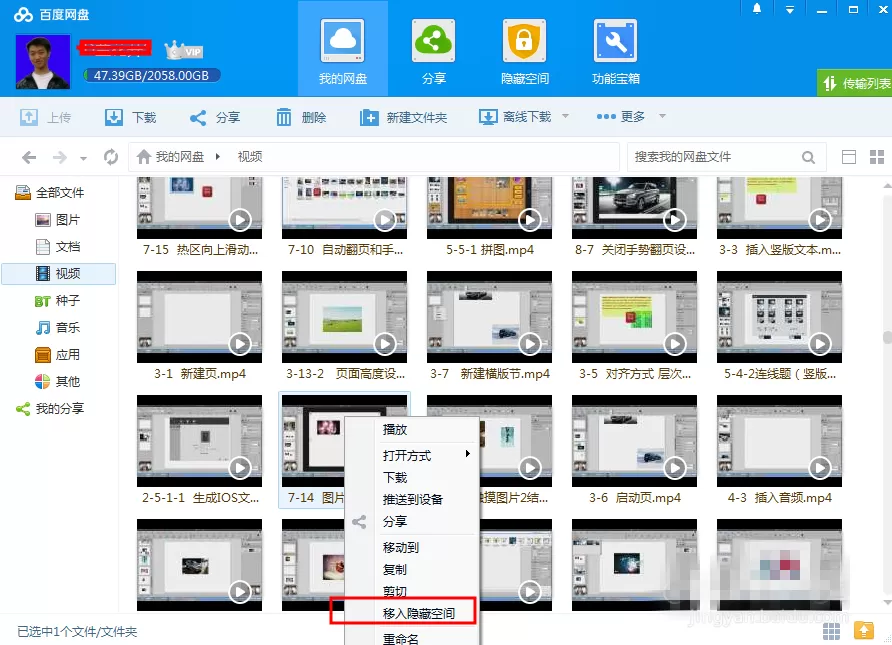
Task: Click the search magnifier icon
Action: click(808, 158)
